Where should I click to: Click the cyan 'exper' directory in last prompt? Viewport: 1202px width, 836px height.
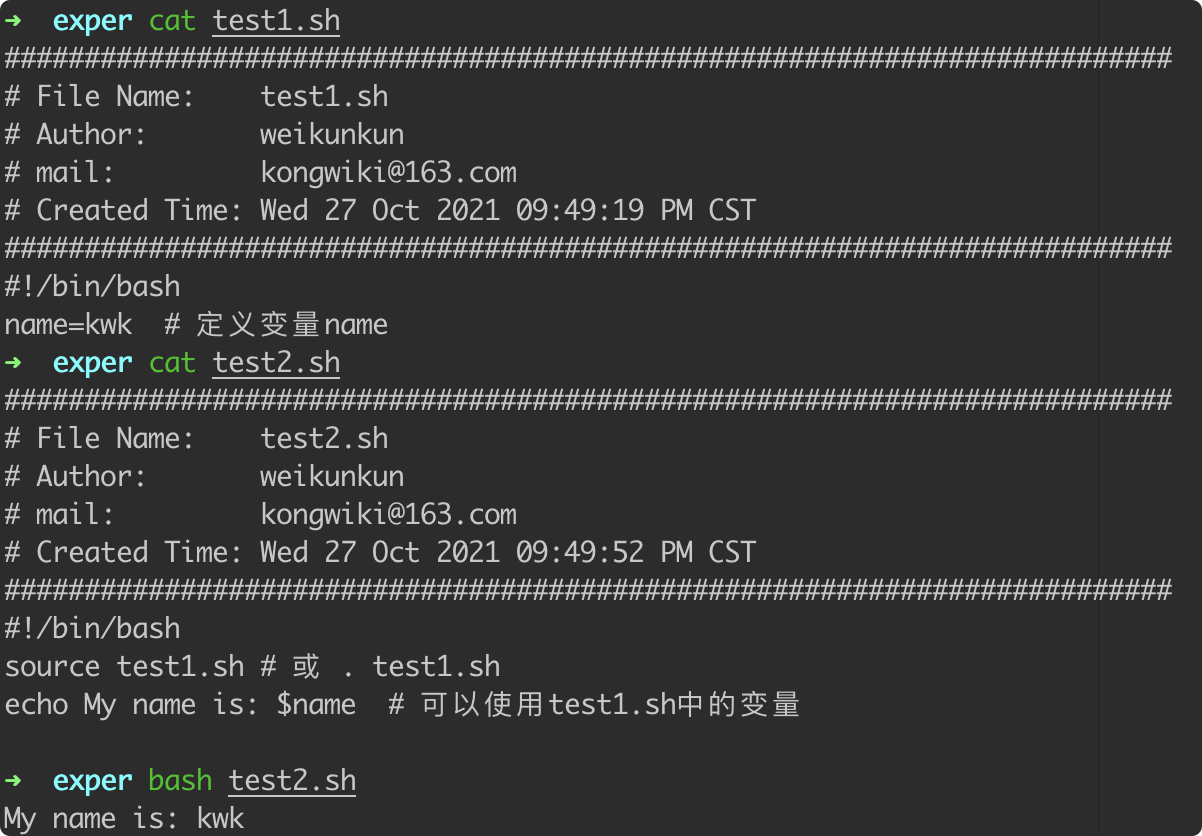click(x=92, y=781)
